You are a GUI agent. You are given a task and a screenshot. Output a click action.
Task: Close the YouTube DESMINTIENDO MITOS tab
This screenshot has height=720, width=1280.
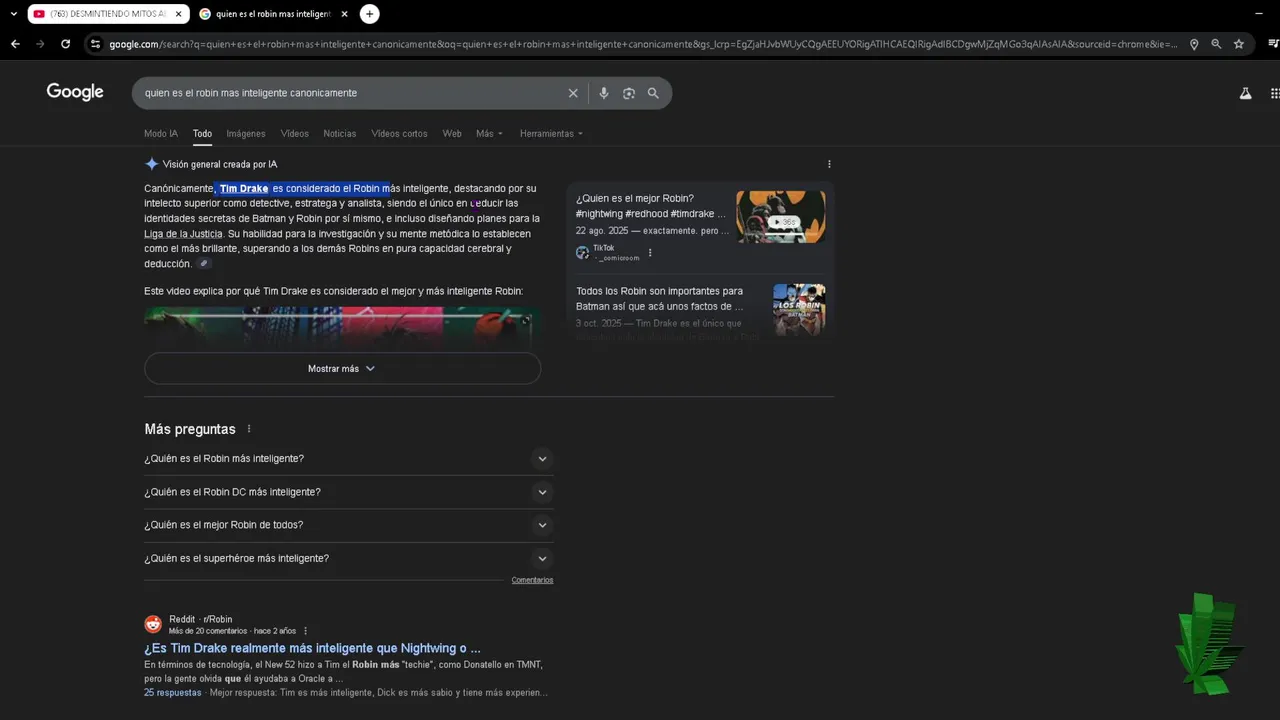coord(179,14)
